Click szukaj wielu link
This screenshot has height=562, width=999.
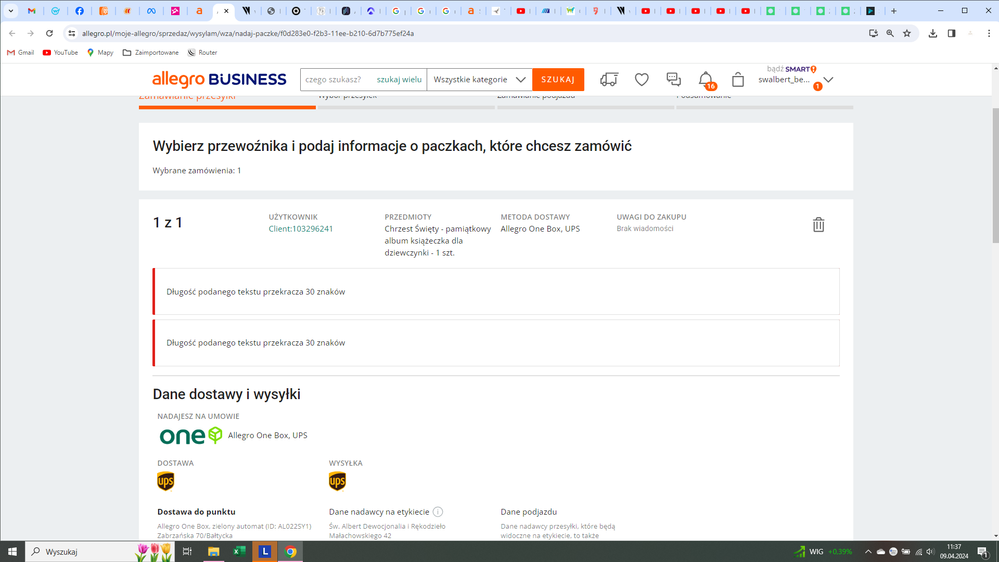coord(399,80)
